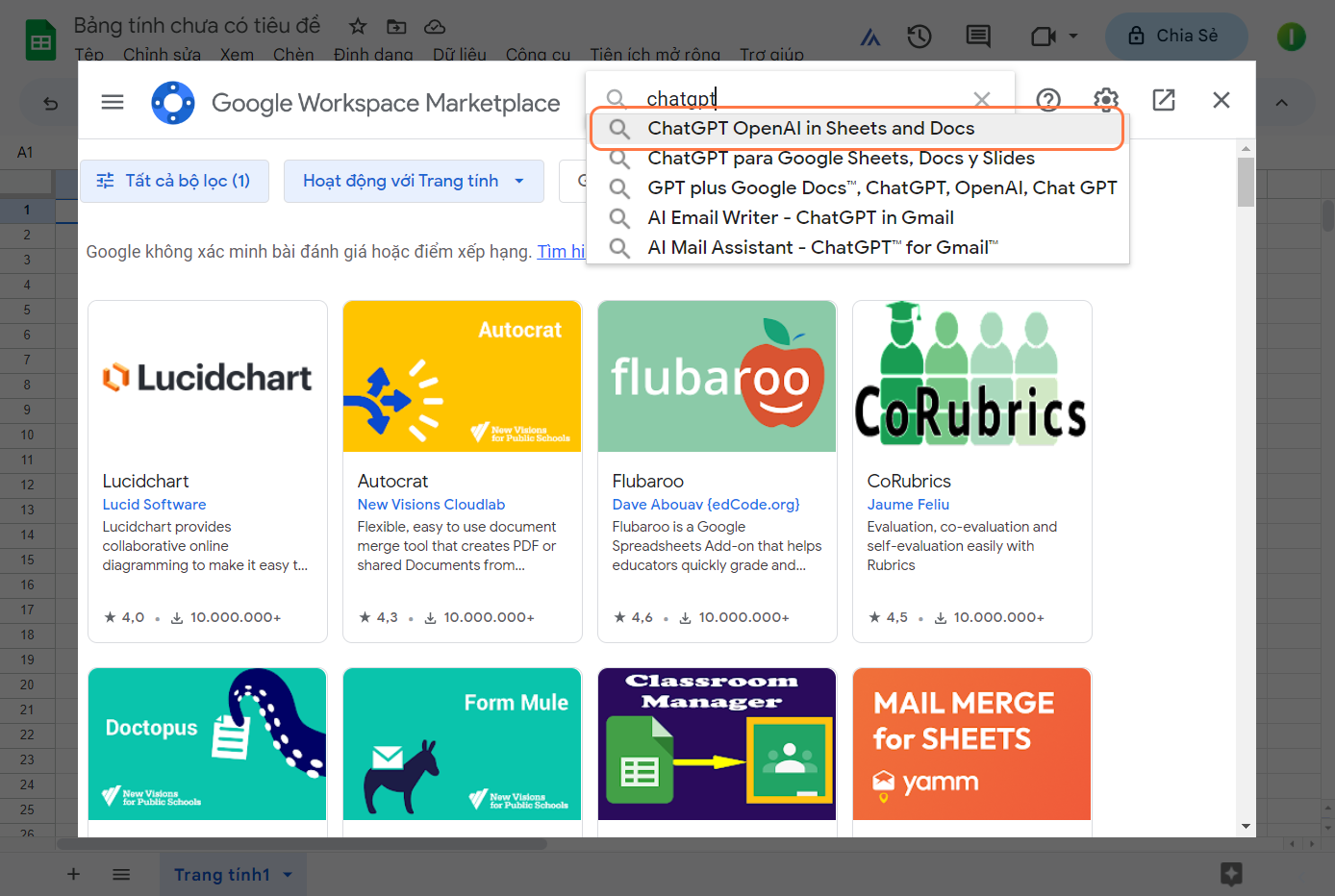This screenshot has width=1335, height=896.
Task: Add a new sheet with plus icon
Action: pos(73,874)
